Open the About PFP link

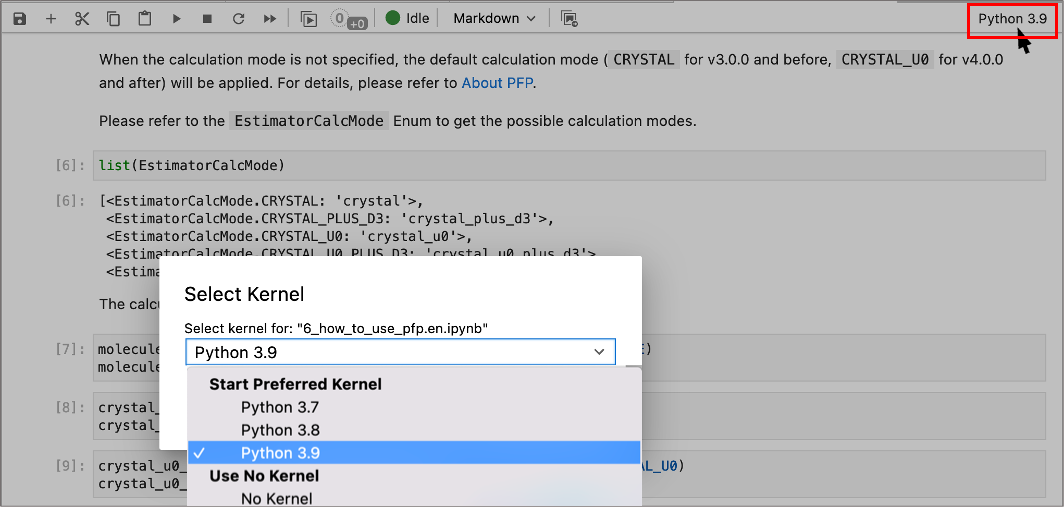coord(497,83)
